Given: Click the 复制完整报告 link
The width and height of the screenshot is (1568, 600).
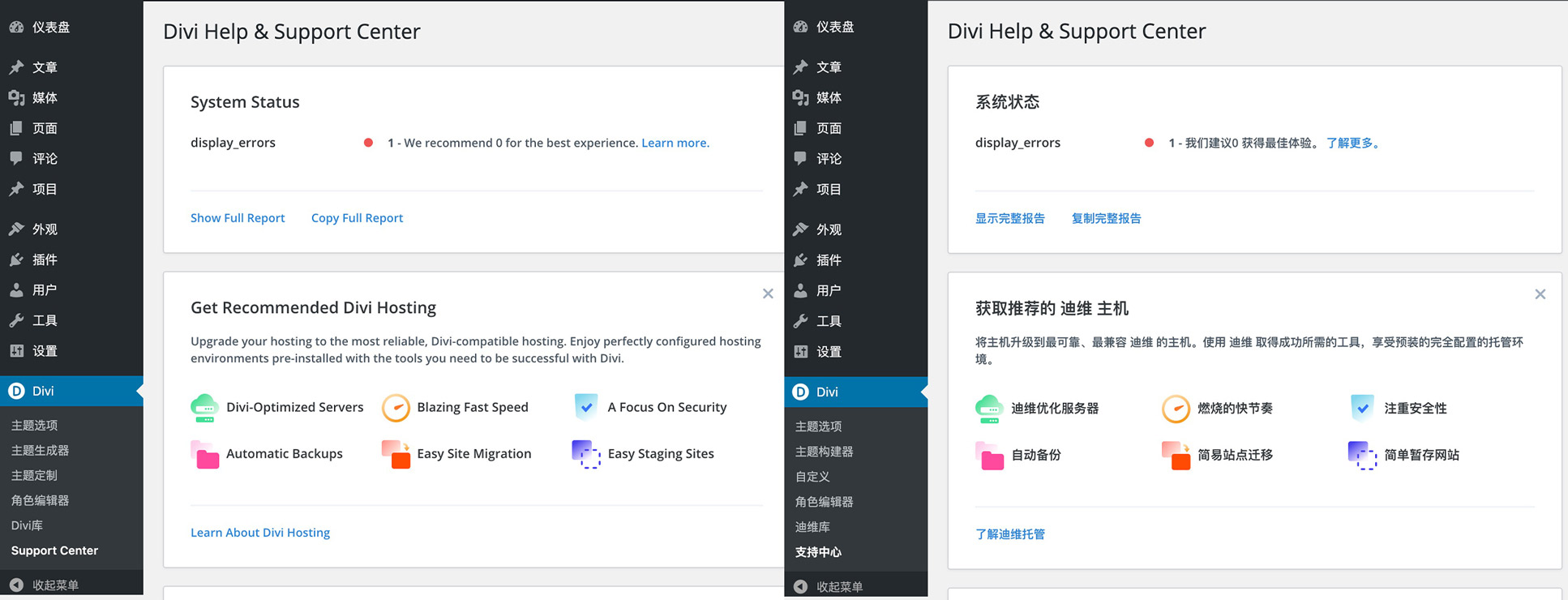Looking at the screenshot, I should click(x=1107, y=218).
